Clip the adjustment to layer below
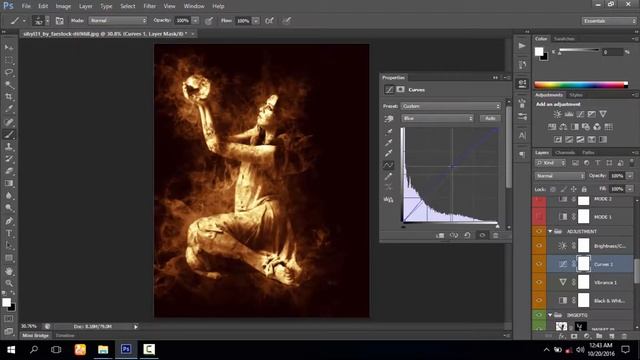 440,236
